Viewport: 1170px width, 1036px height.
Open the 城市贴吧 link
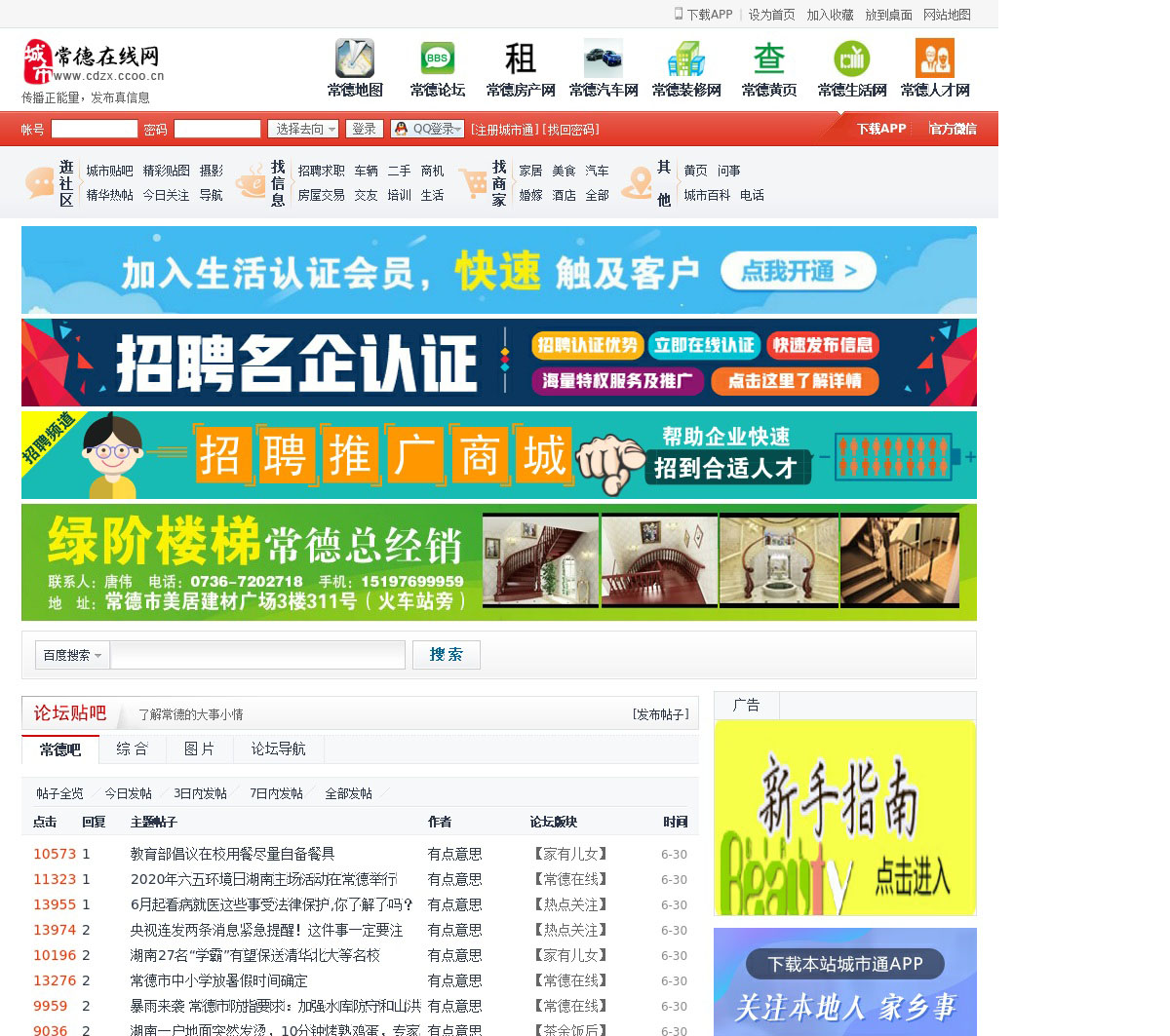coord(109,171)
